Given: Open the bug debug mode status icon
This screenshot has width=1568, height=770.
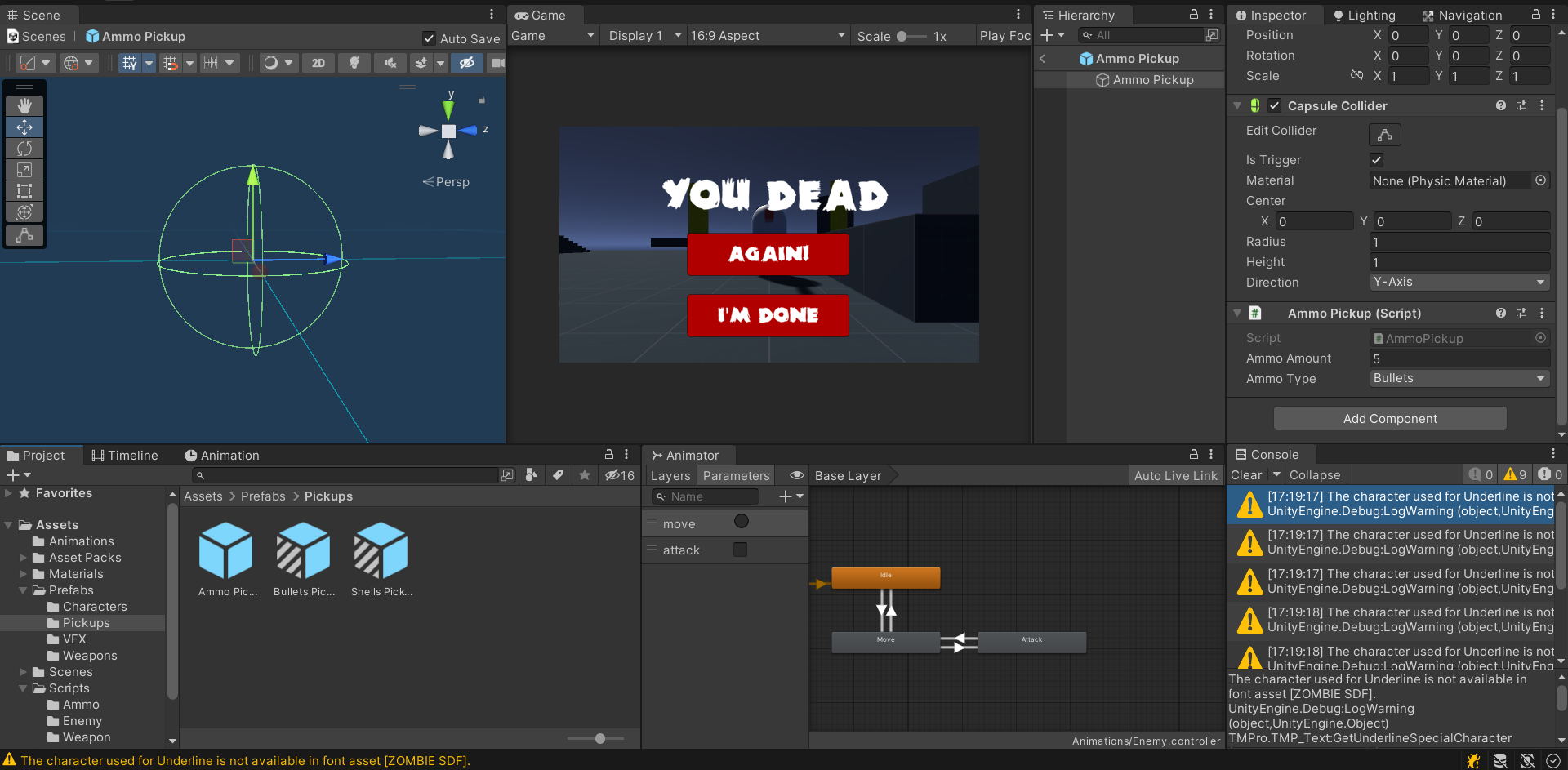Looking at the screenshot, I should click(1473, 760).
